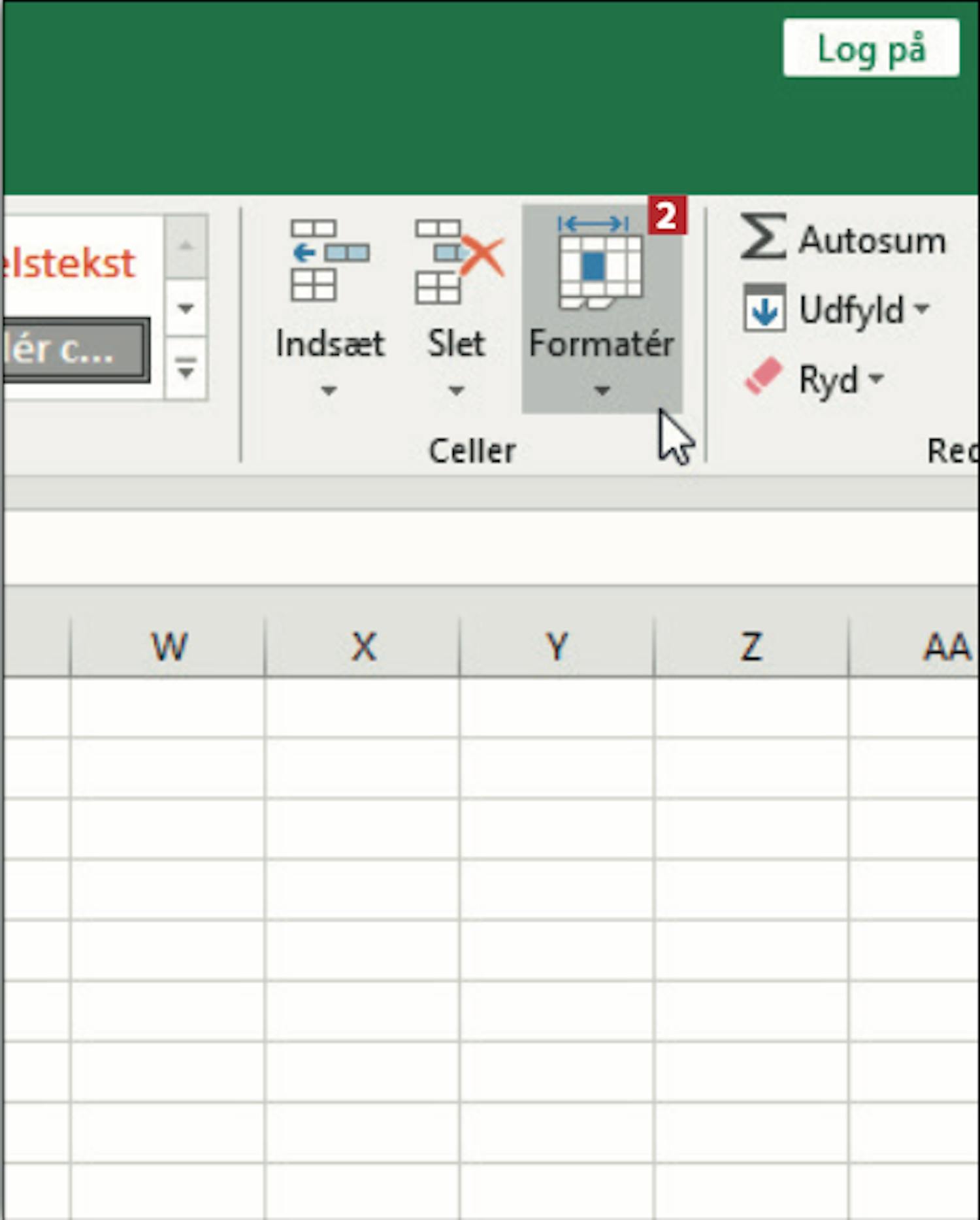This screenshot has width=980, height=1220.
Task: Open the dropdown arrow under Formatér
Action: [602, 391]
